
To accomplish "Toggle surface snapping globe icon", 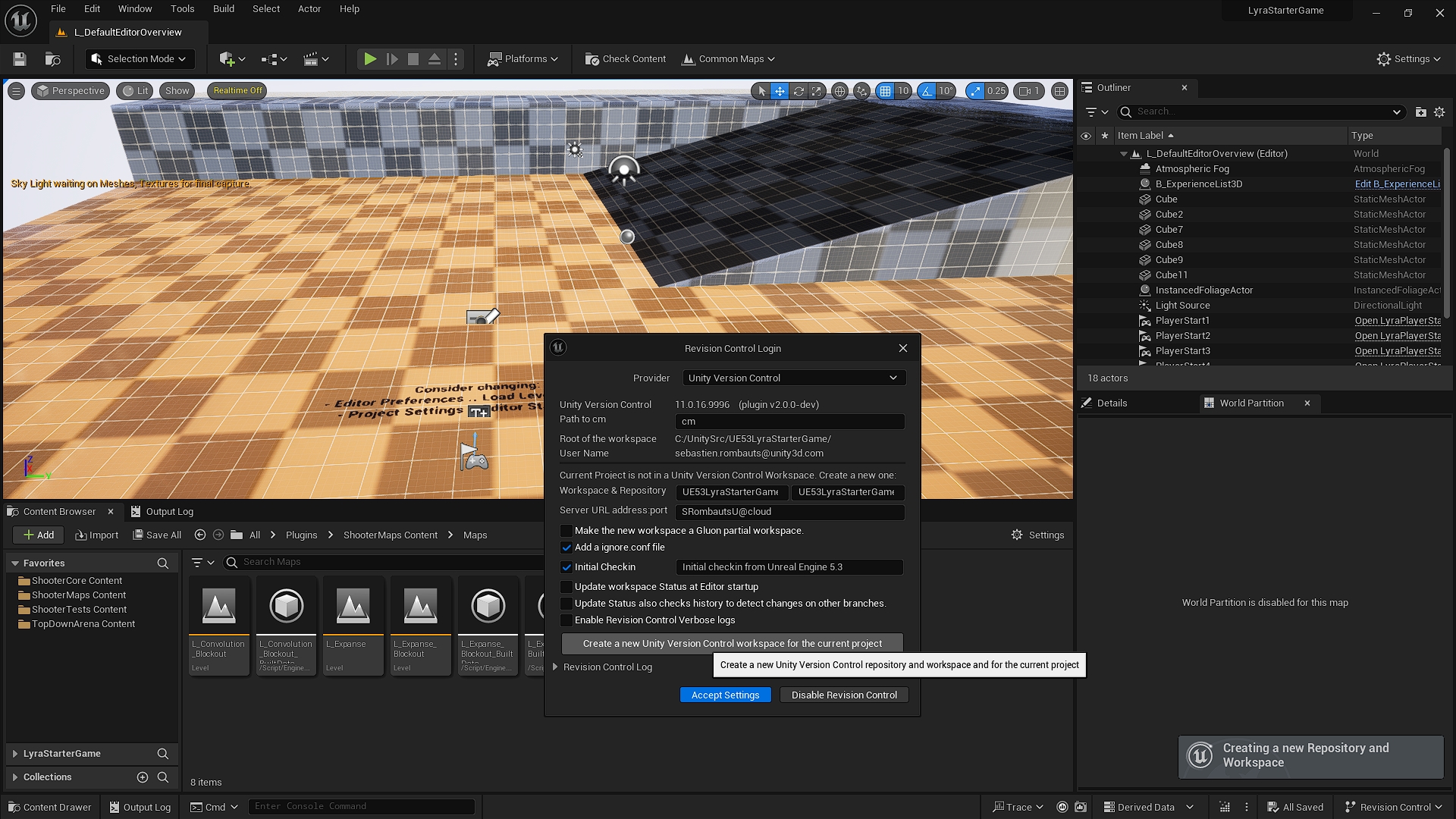I will tap(840, 90).
